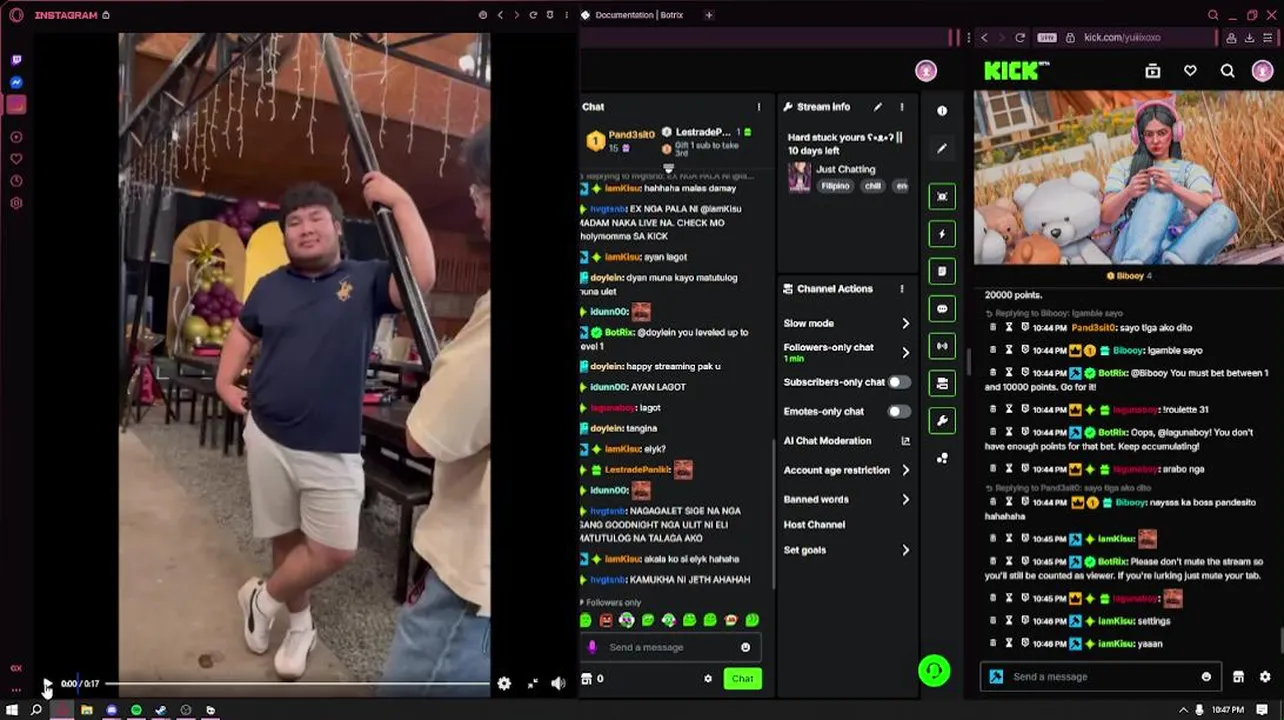The image size is (1284, 720).
Task: Click the chat bubble dashboard icon
Action: coord(942,309)
